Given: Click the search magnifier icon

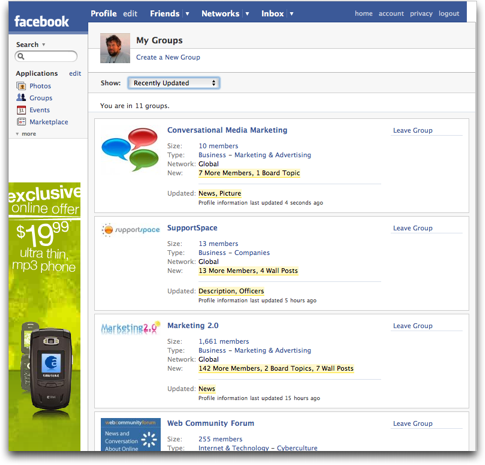Looking at the screenshot, I should (21, 56).
